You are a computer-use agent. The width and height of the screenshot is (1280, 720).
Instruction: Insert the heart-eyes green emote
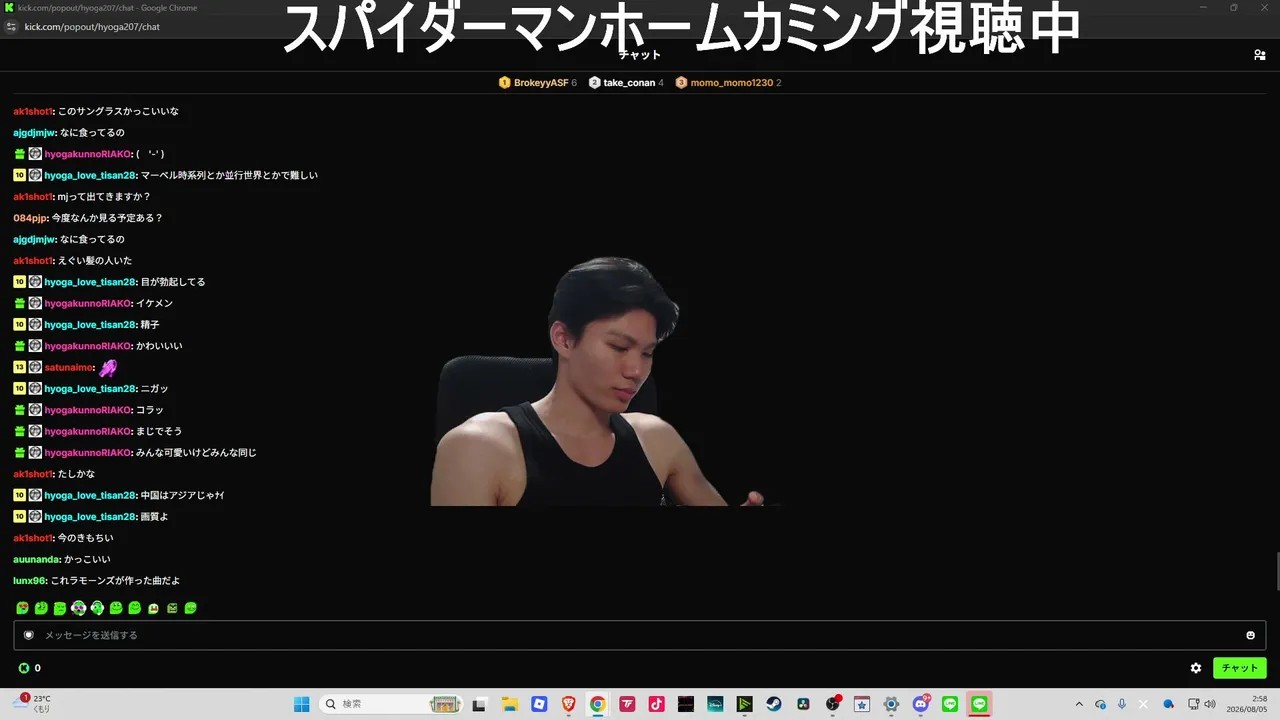(22, 608)
